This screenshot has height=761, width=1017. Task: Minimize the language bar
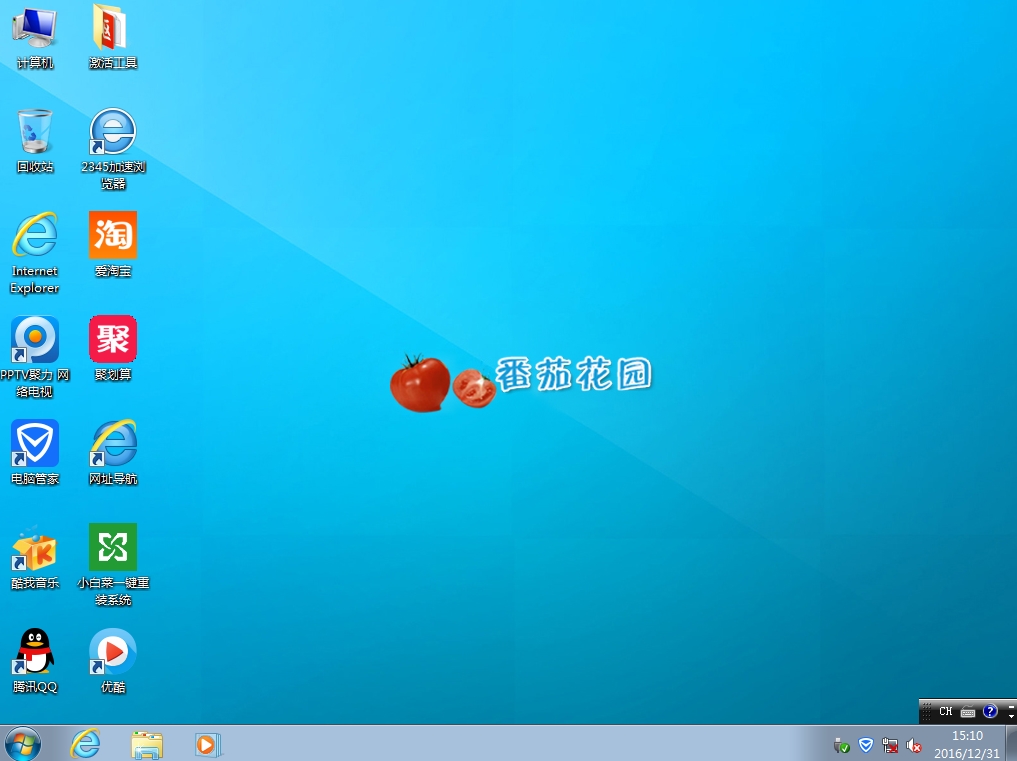(1012, 705)
